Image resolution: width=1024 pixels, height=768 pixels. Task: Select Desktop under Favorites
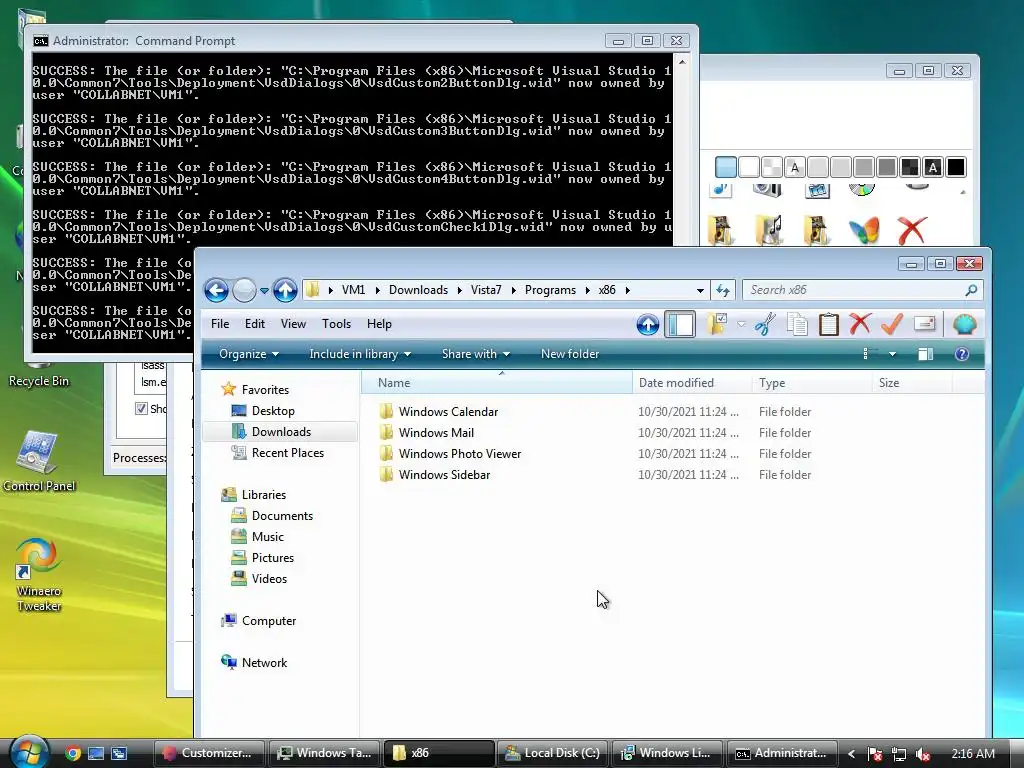(x=273, y=411)
